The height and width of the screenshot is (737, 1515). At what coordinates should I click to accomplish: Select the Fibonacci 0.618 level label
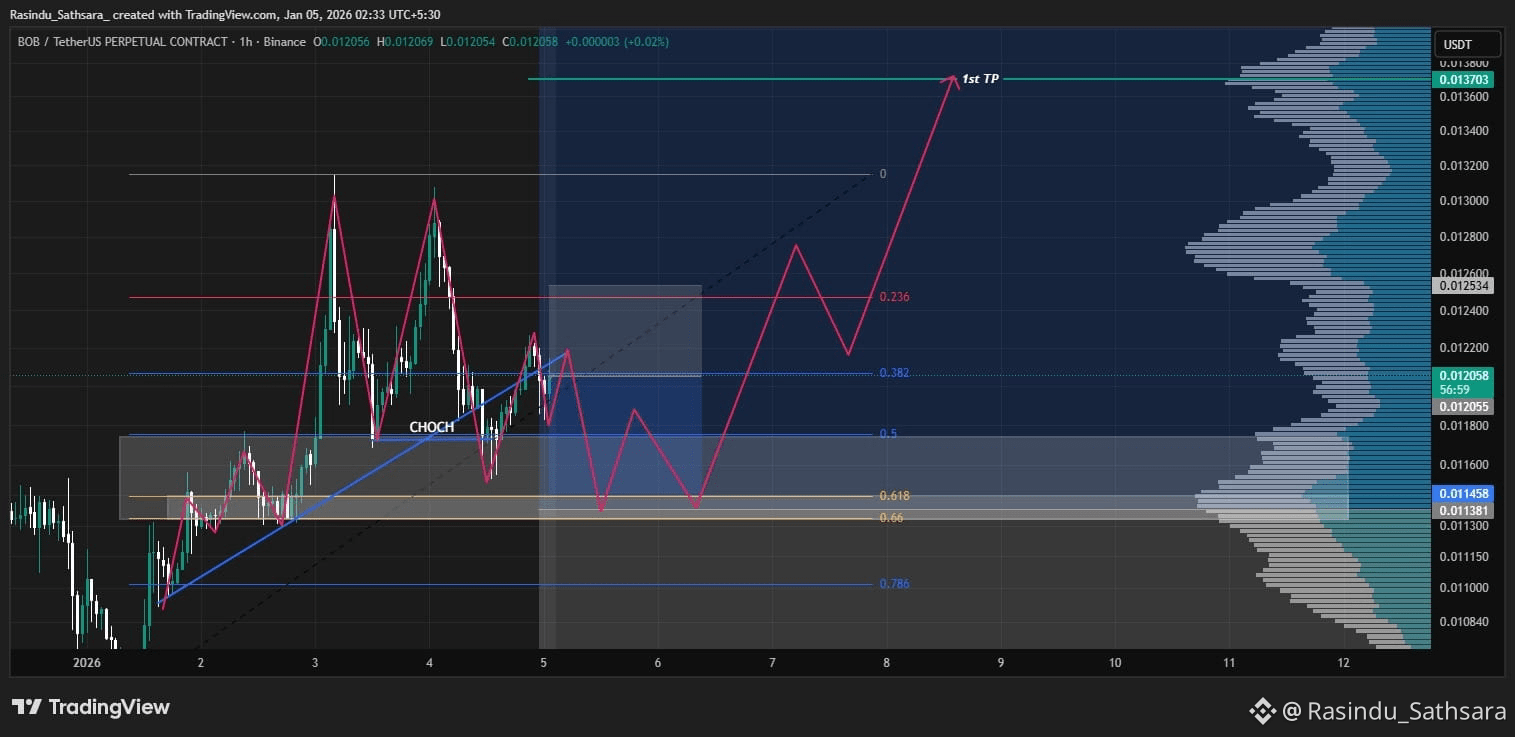(x=894, y=496)
